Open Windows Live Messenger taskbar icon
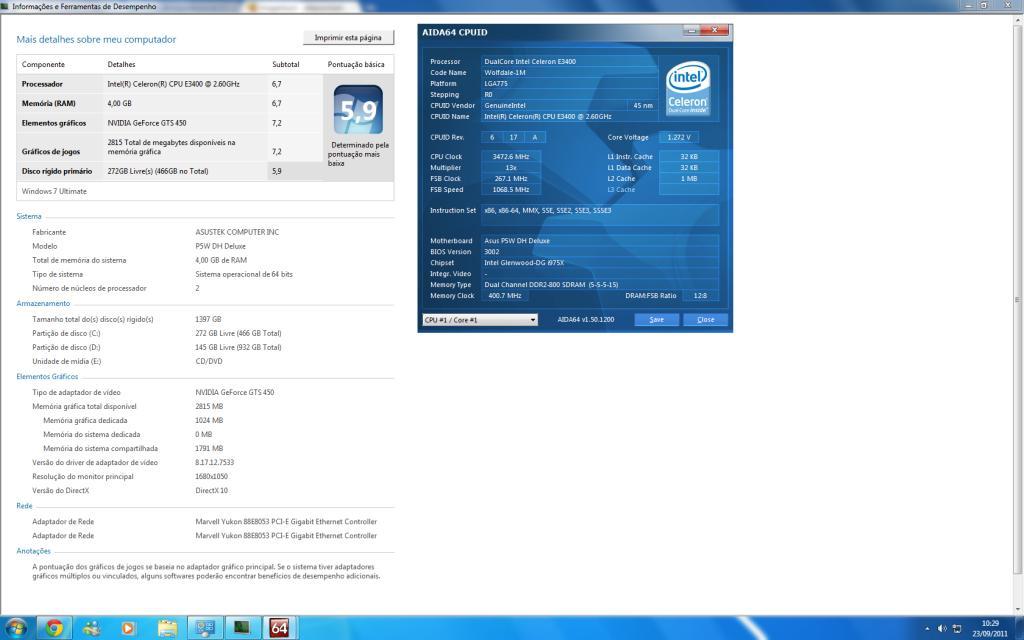Screen dimensions: 1024x640 [x=91, y=628]
